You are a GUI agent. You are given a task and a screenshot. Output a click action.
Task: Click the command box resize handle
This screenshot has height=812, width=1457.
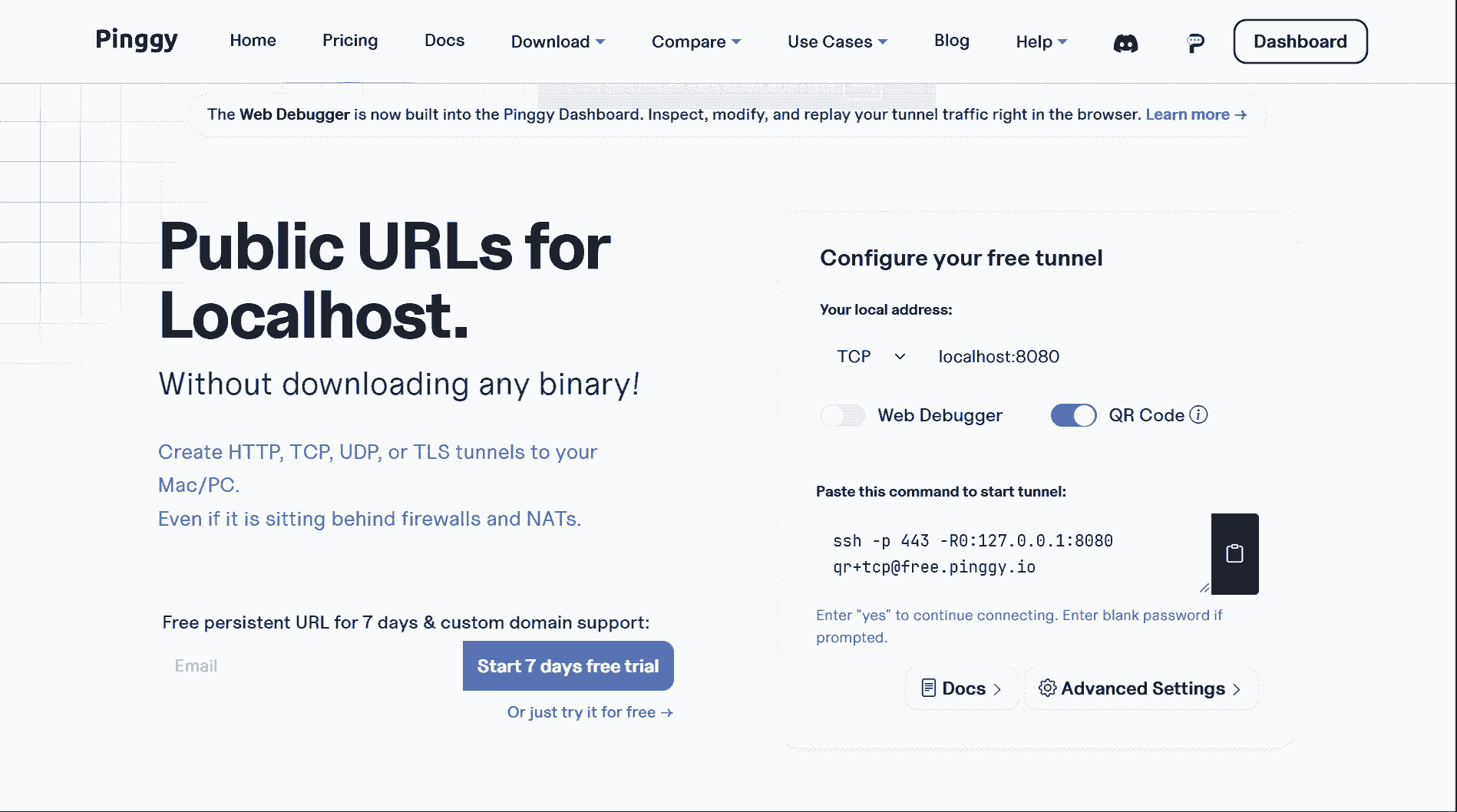click(1204, 588)
